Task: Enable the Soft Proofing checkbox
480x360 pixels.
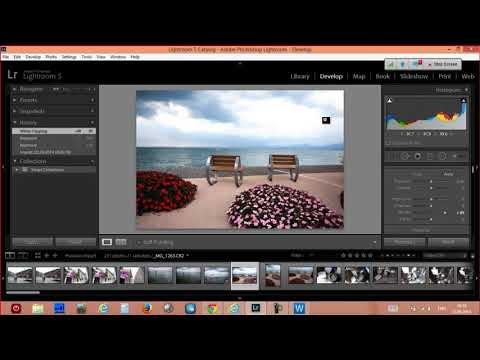Action: click(x=139, y=243)
